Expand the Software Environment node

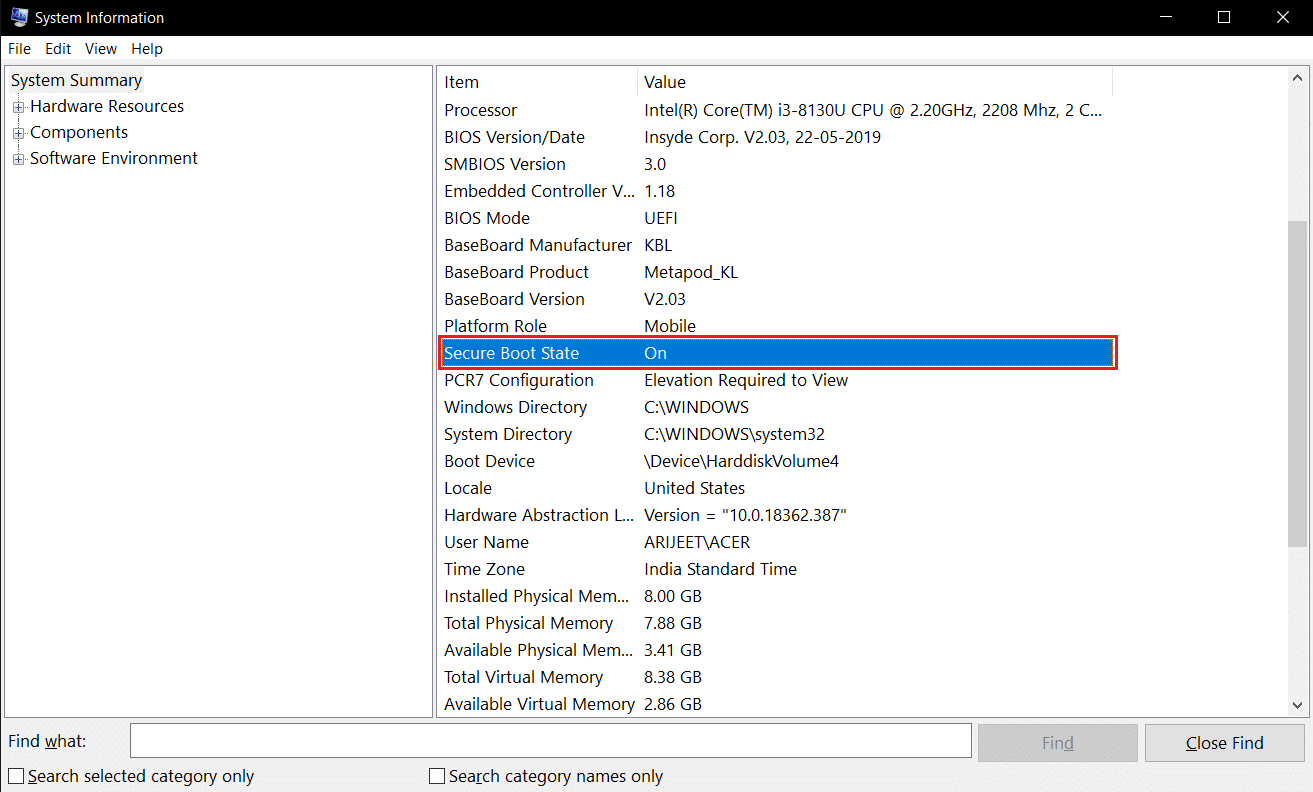coord(18,158)
